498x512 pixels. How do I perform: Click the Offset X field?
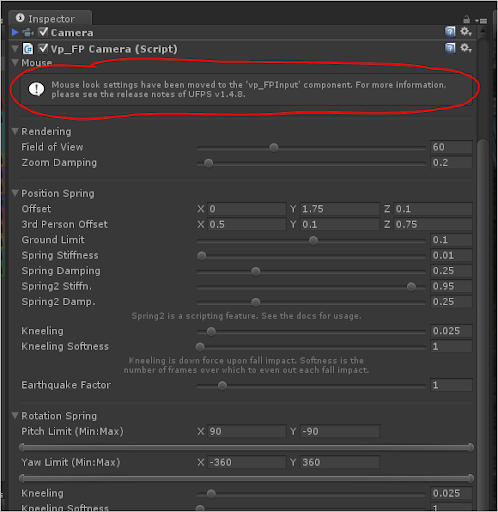247,209
